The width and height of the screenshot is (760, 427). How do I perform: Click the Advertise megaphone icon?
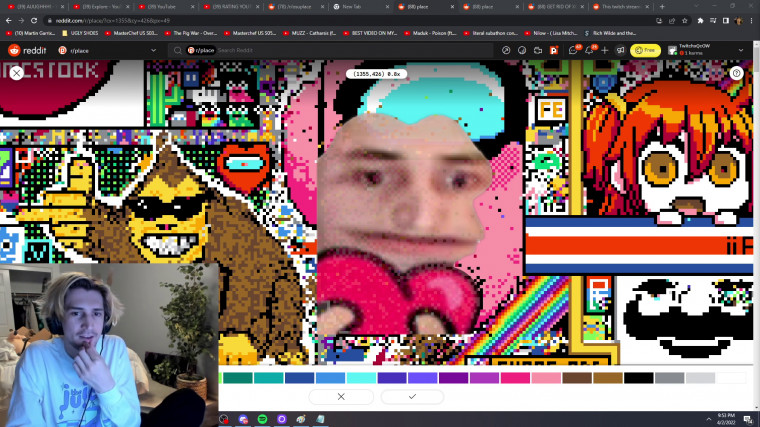620,50
